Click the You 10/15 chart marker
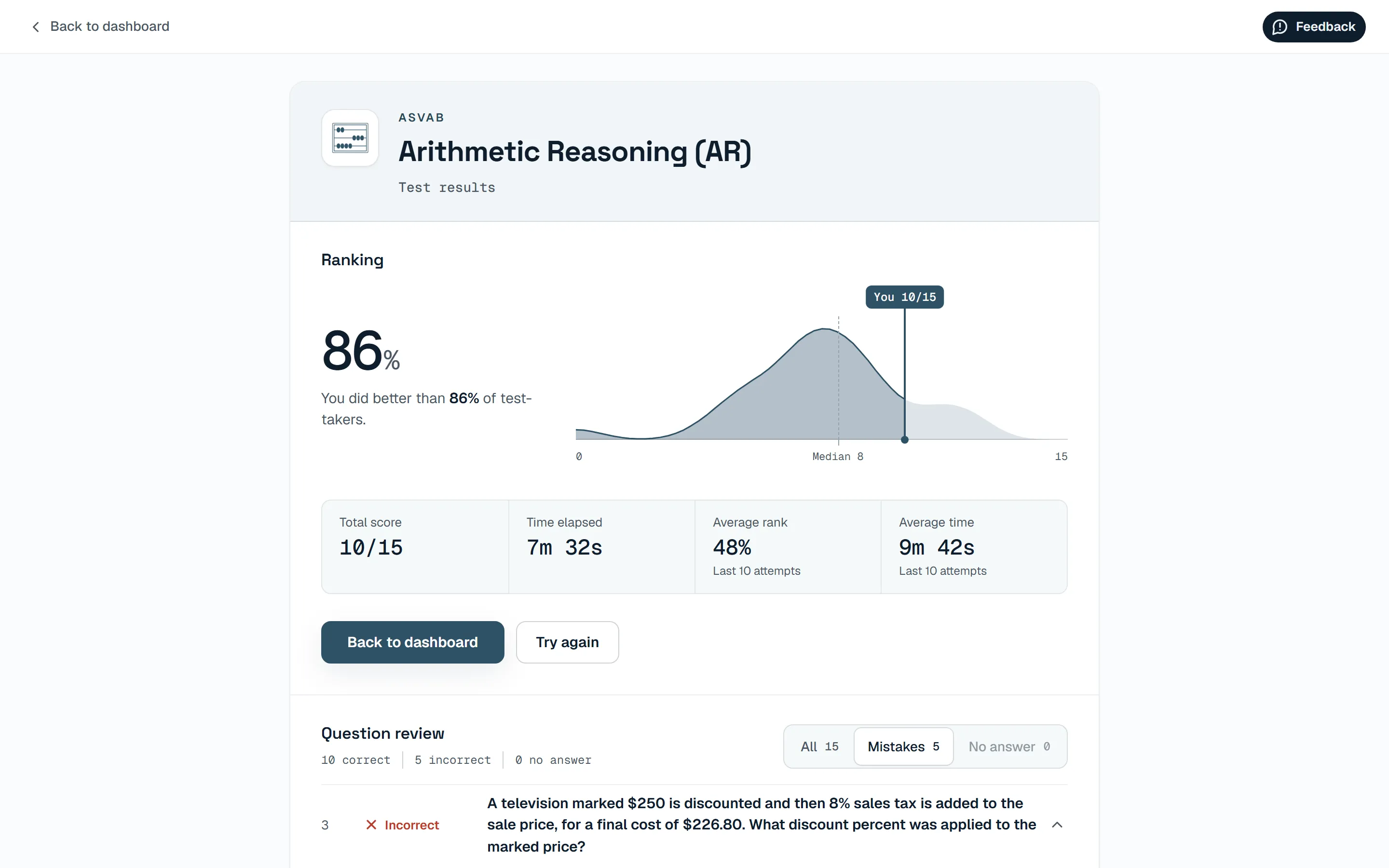 905,297
